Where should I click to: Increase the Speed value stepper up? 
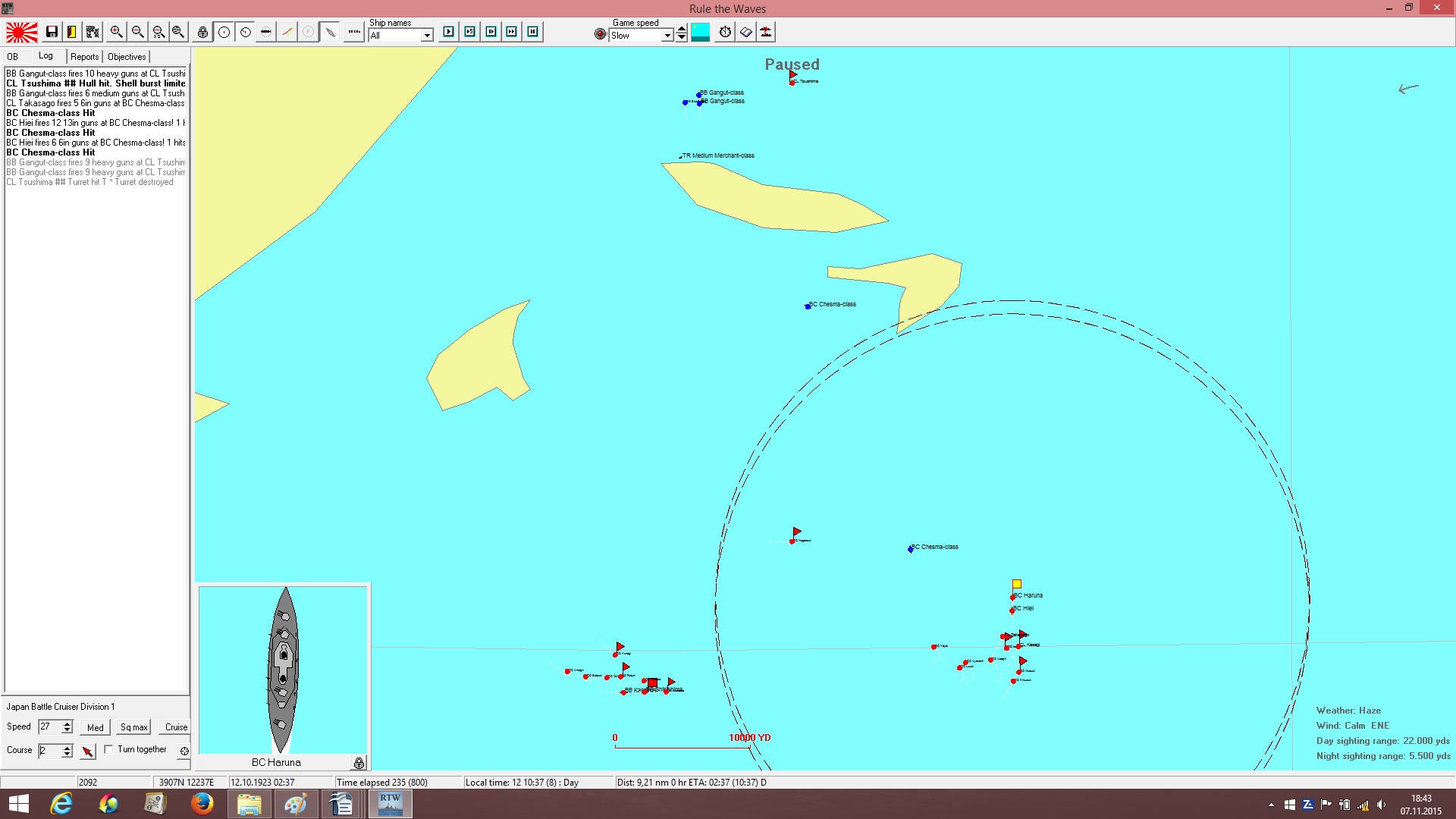coord(67,723)
